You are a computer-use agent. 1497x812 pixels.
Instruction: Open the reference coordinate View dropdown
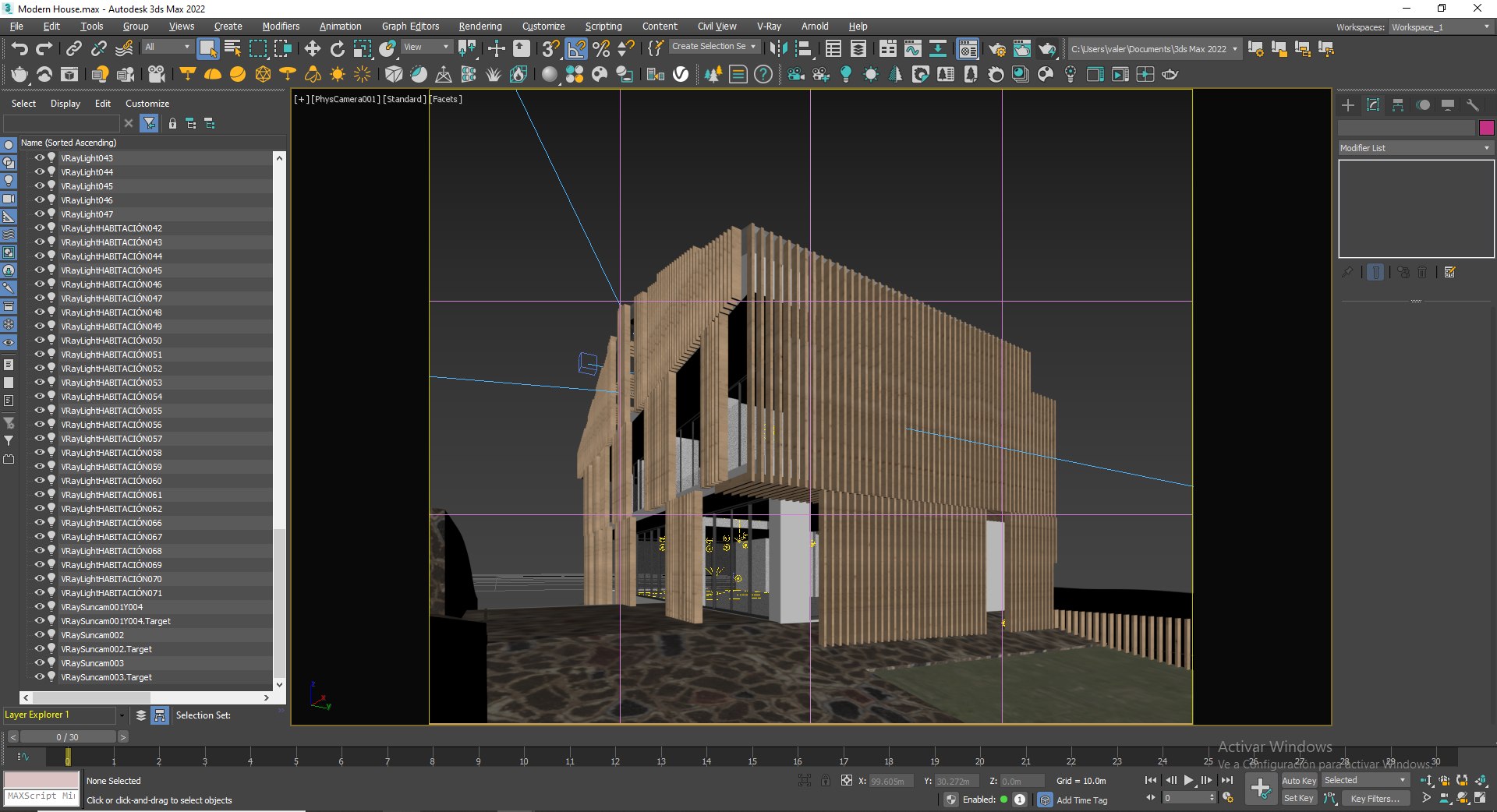point(426,47)
